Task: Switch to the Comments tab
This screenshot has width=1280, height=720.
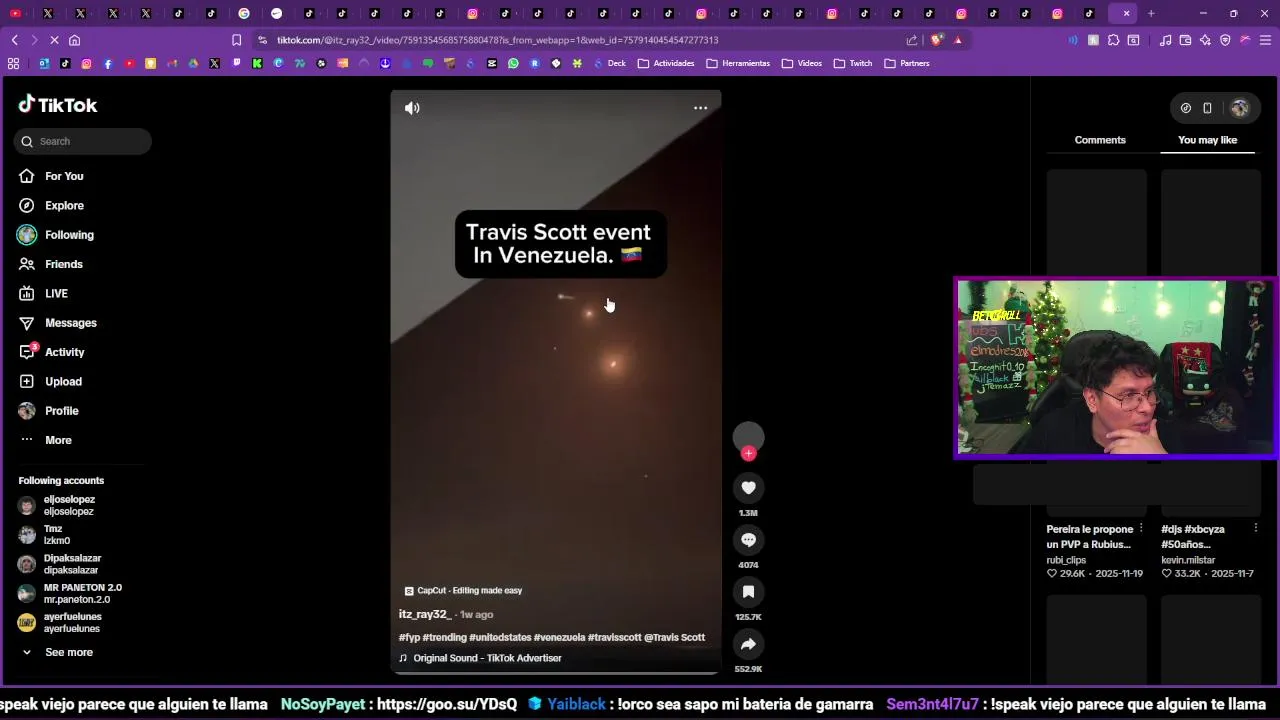Action: point(1100,140)
